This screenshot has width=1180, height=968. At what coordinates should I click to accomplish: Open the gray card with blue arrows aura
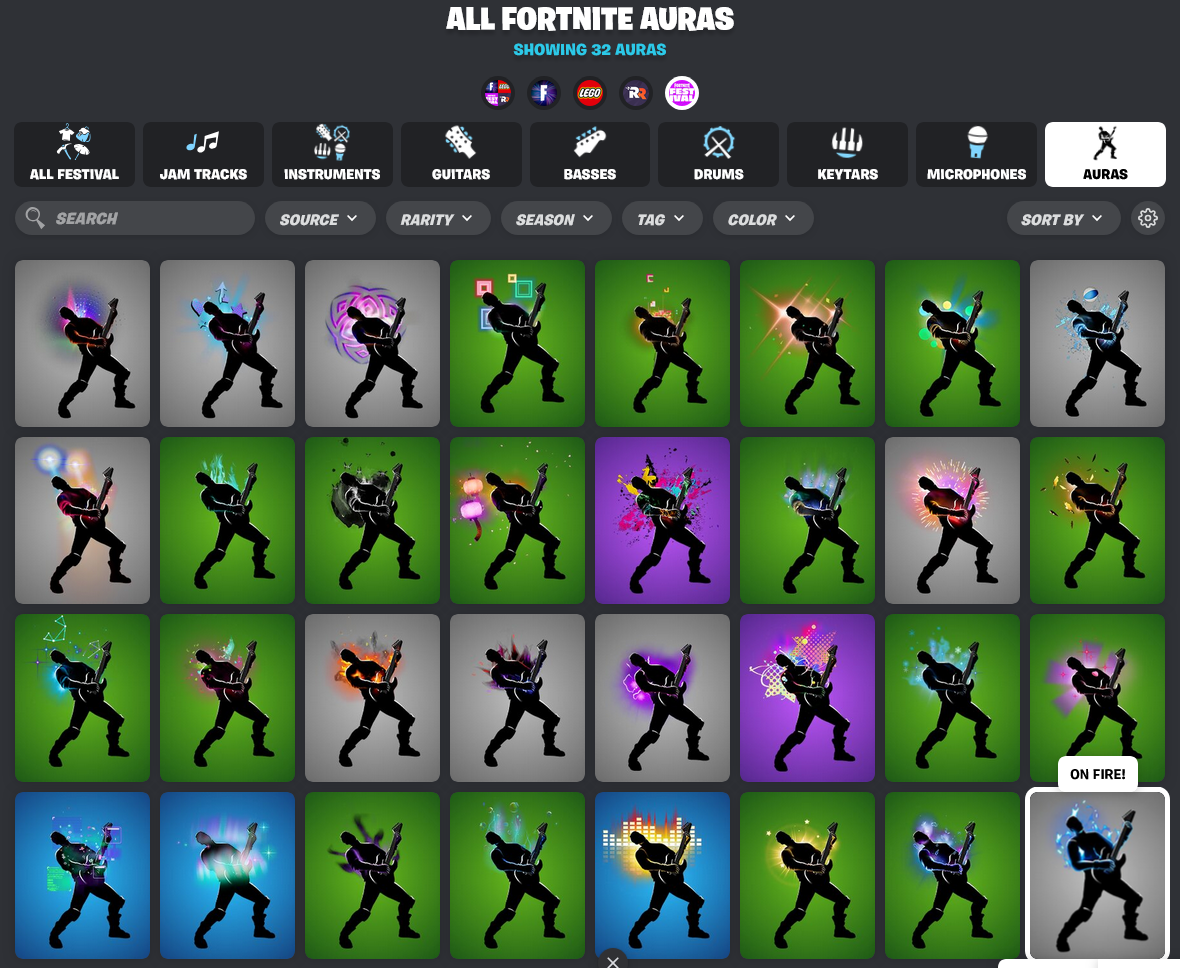[227, 343]
